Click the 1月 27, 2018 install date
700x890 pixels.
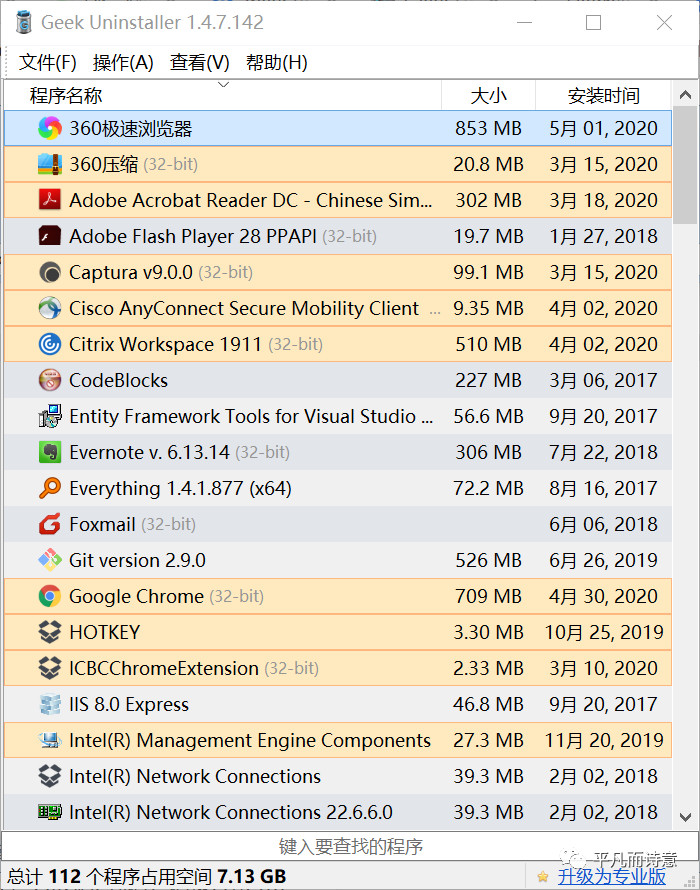pyautogui.click(x=603, y=236)
